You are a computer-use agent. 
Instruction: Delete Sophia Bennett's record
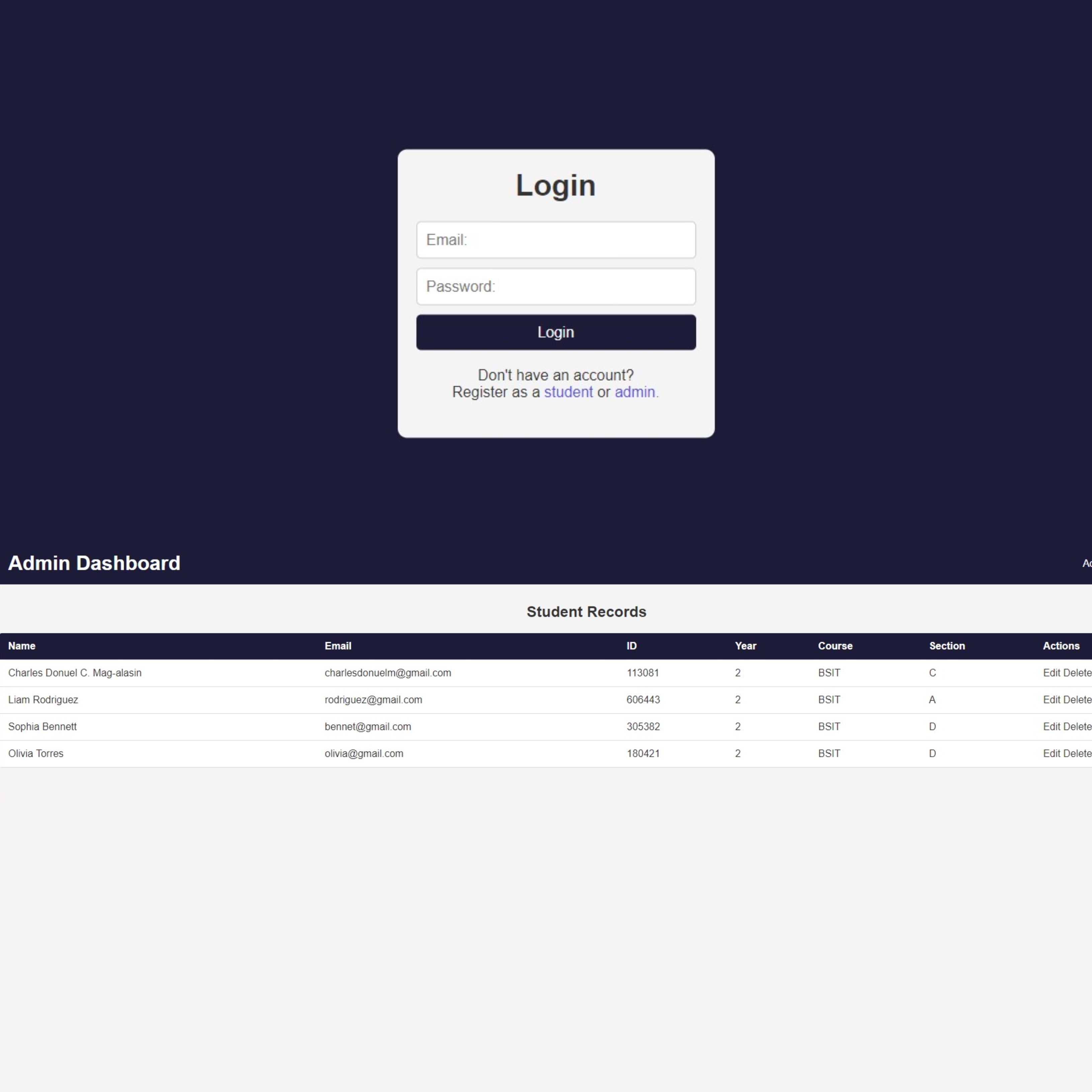1077,727
